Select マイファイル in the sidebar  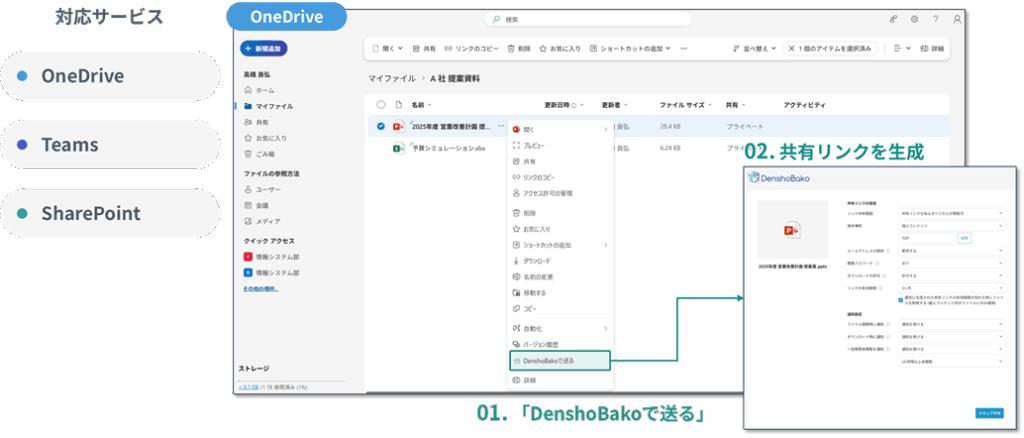(268, 106)
